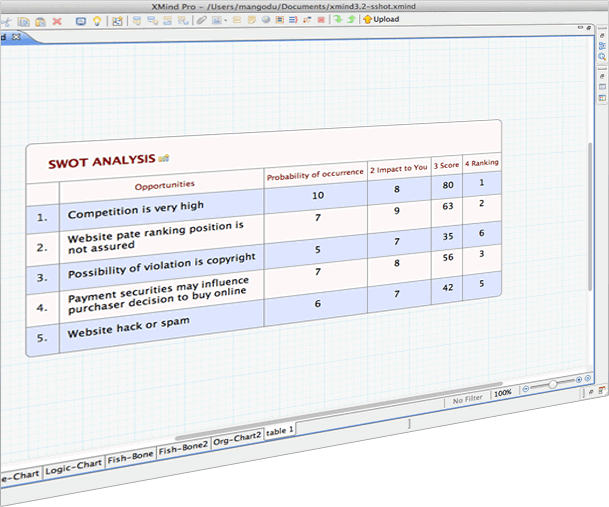Select the score cell showing 80
The image size is (609, 507).
[x=448, y=185]
